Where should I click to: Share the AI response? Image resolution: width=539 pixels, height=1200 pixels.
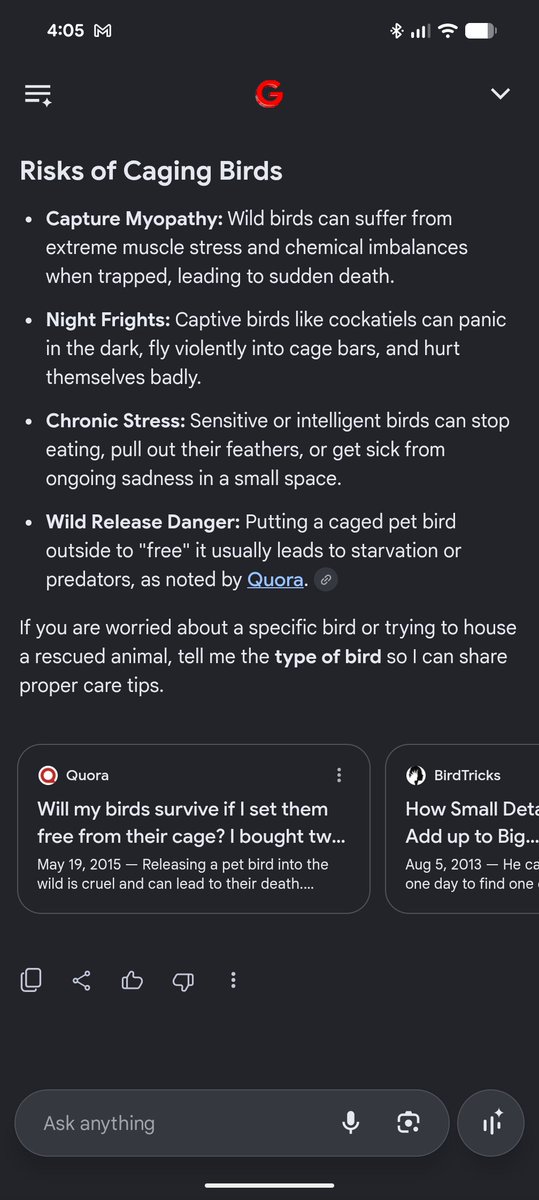[82, 980]
